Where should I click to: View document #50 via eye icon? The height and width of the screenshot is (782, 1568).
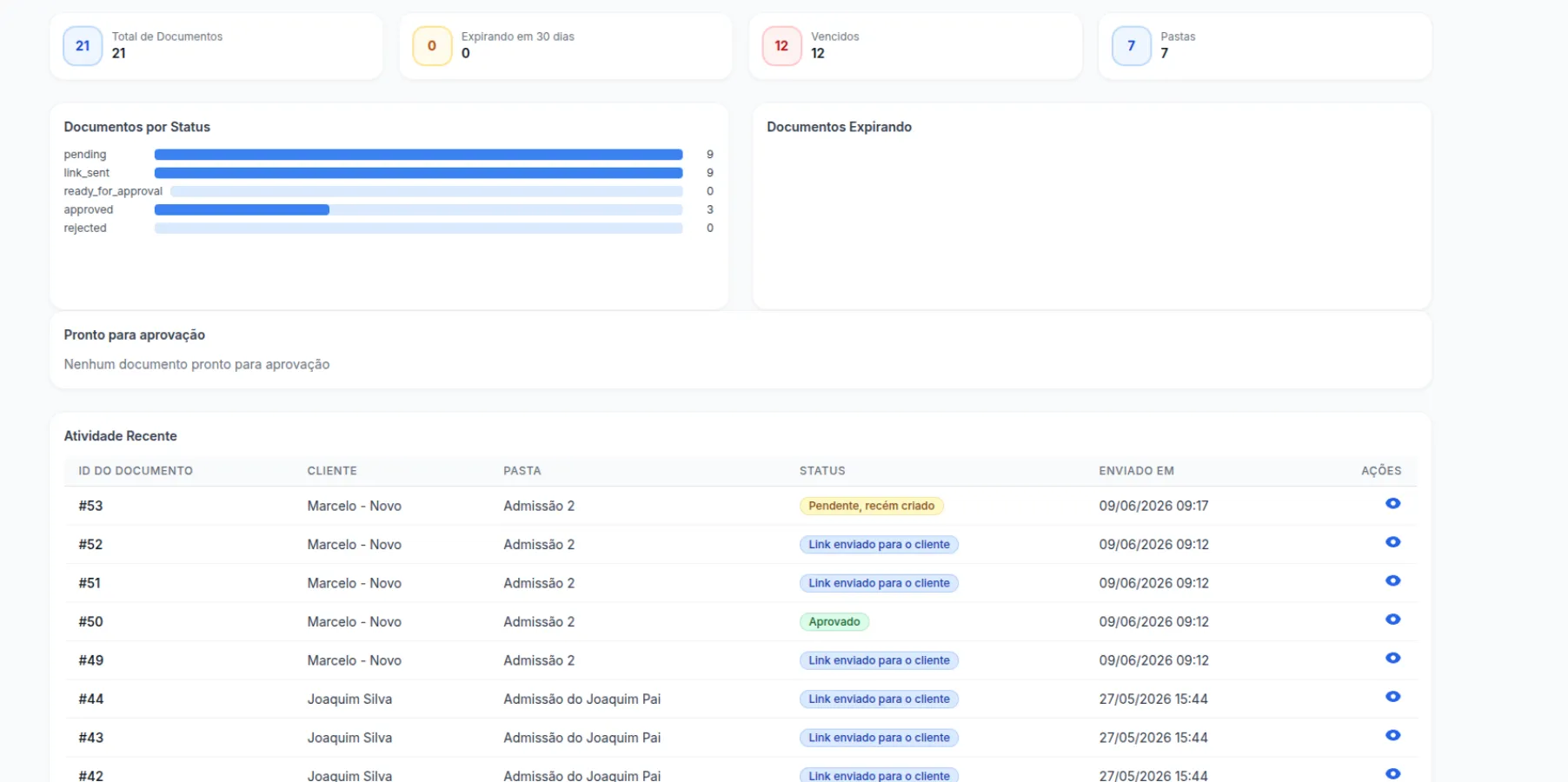point(1392,620)
